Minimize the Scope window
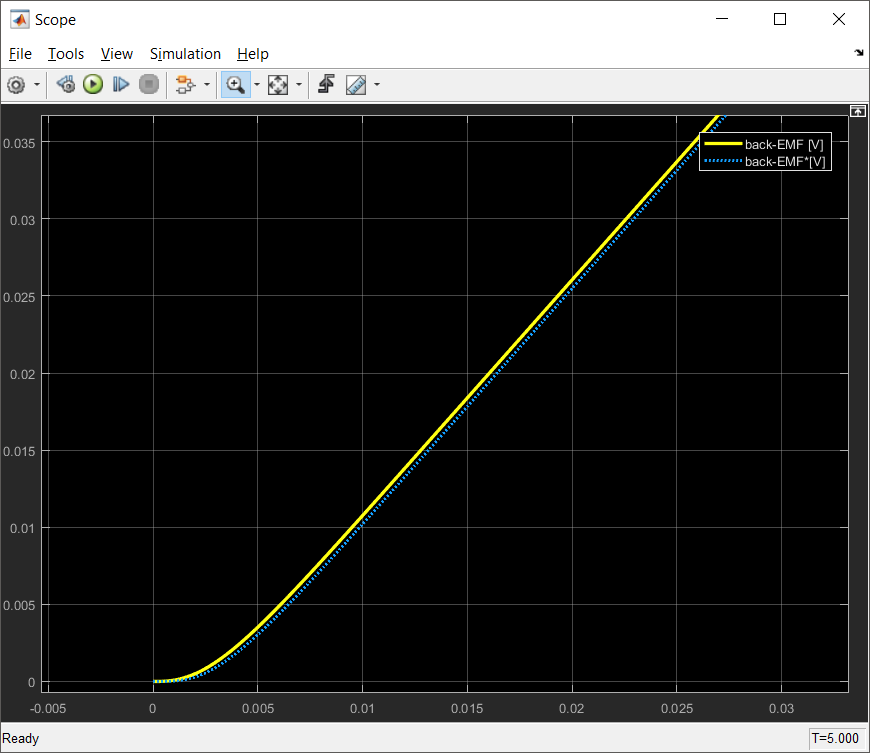870x753 pixels. (x=722, y=19)
